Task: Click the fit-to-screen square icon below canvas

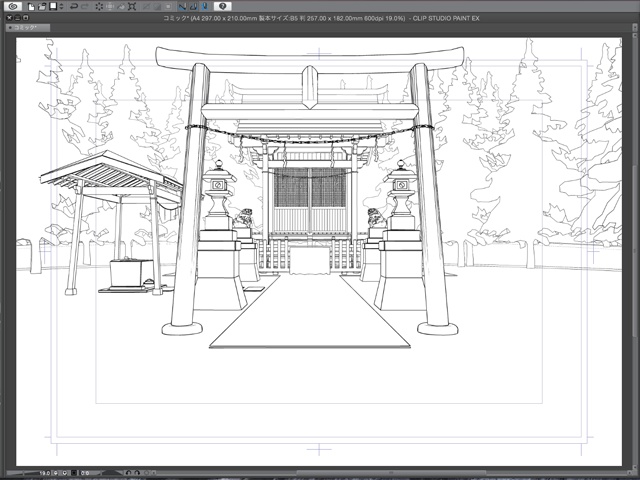Action: 74,473
